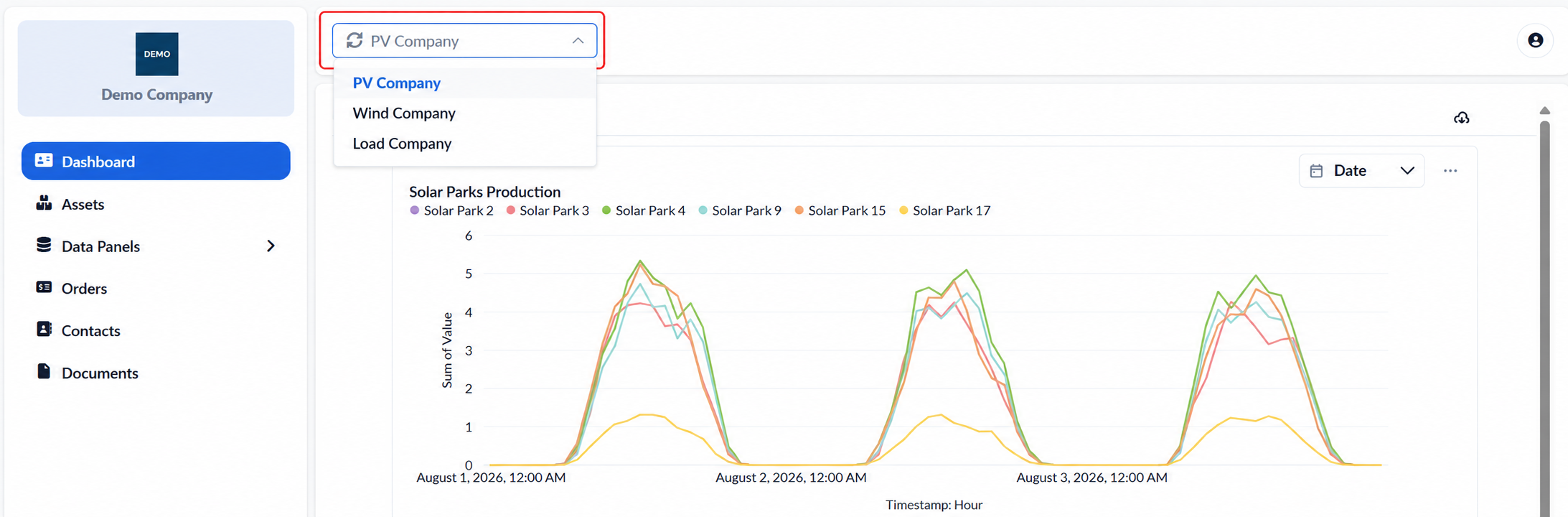Click the Solar Parks Production chart title
1568x517 pixels.
pyautogui.click(x=484, y=192)
